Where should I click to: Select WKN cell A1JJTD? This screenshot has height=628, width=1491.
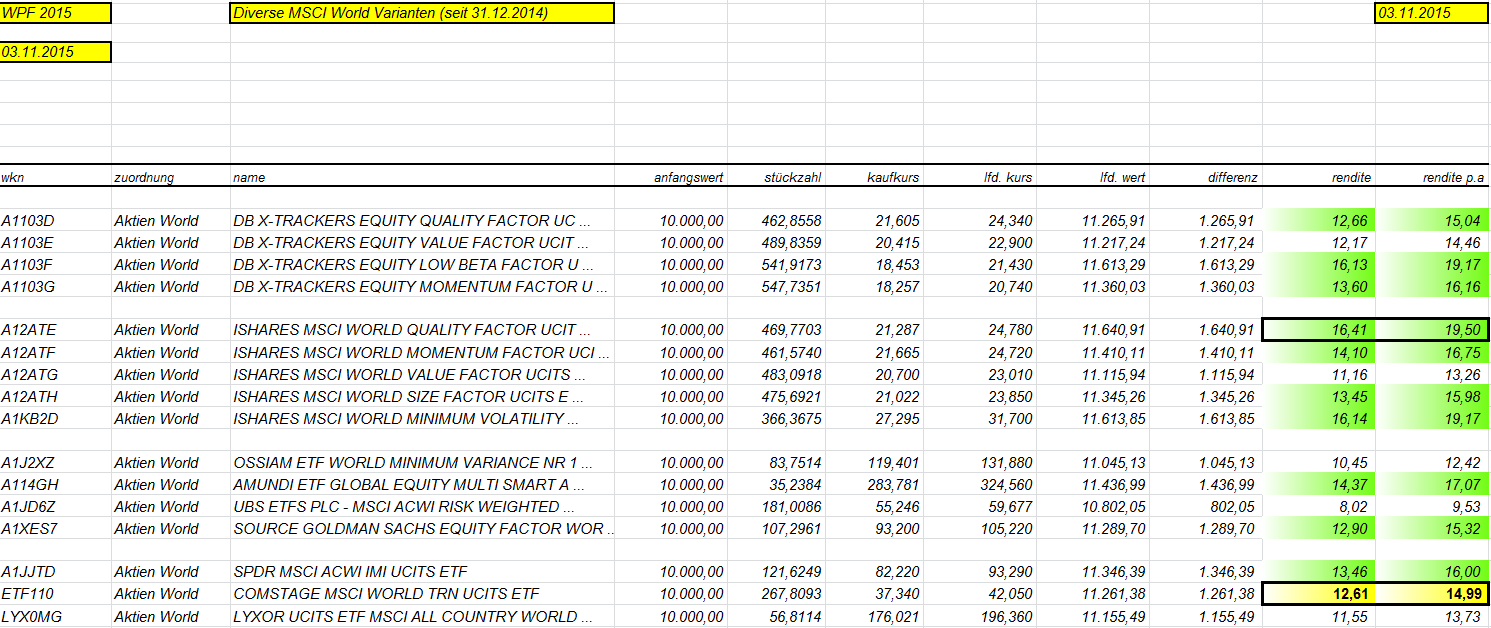(56, 572)
